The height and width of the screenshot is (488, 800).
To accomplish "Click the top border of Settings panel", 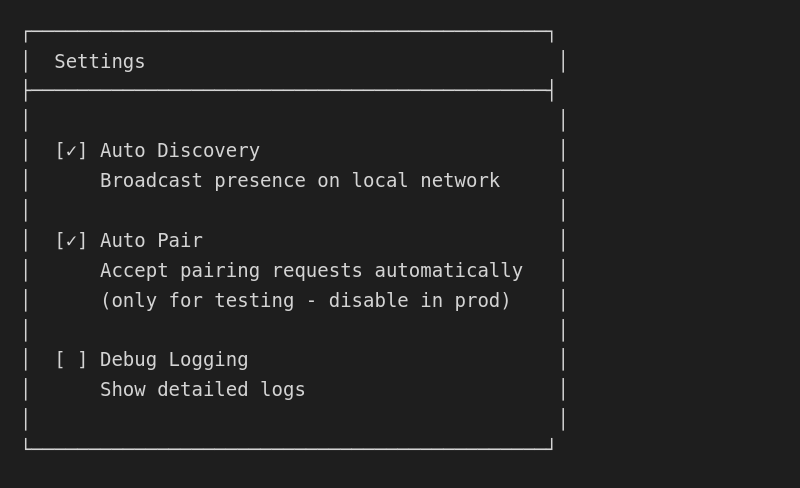I will click(x=288, y=31).
